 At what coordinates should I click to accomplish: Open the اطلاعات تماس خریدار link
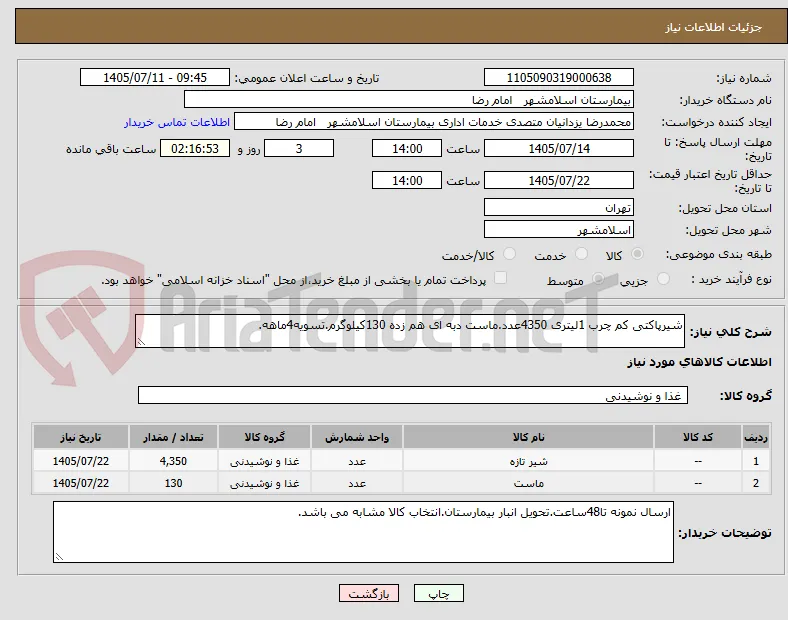tap(177, 122)
